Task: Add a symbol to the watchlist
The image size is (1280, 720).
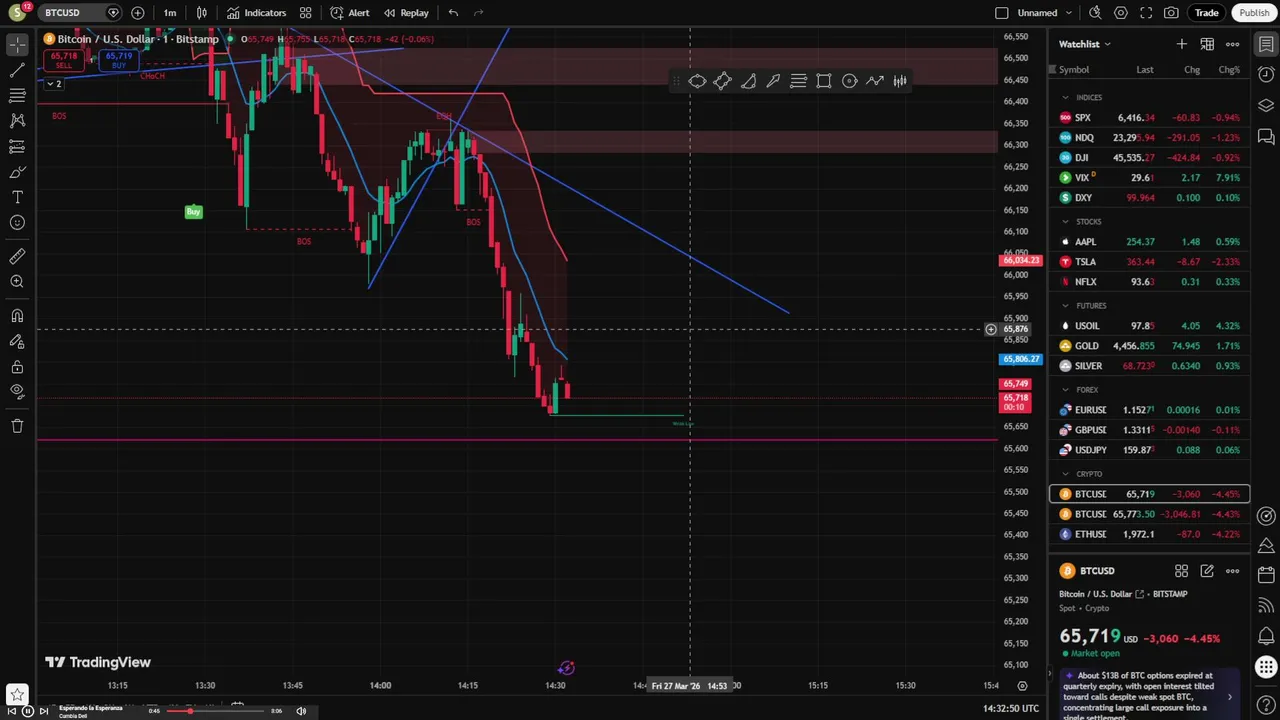Action: tap(1182, 44)
